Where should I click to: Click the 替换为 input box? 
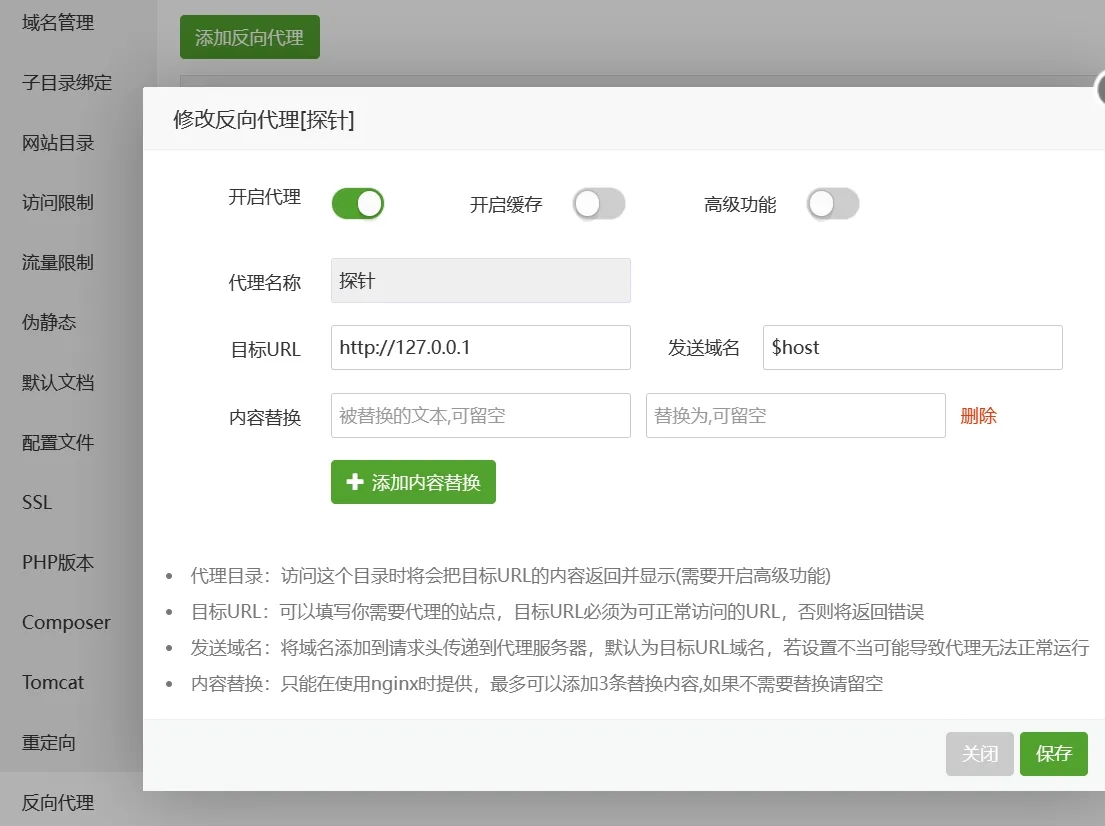pos(795,415)
